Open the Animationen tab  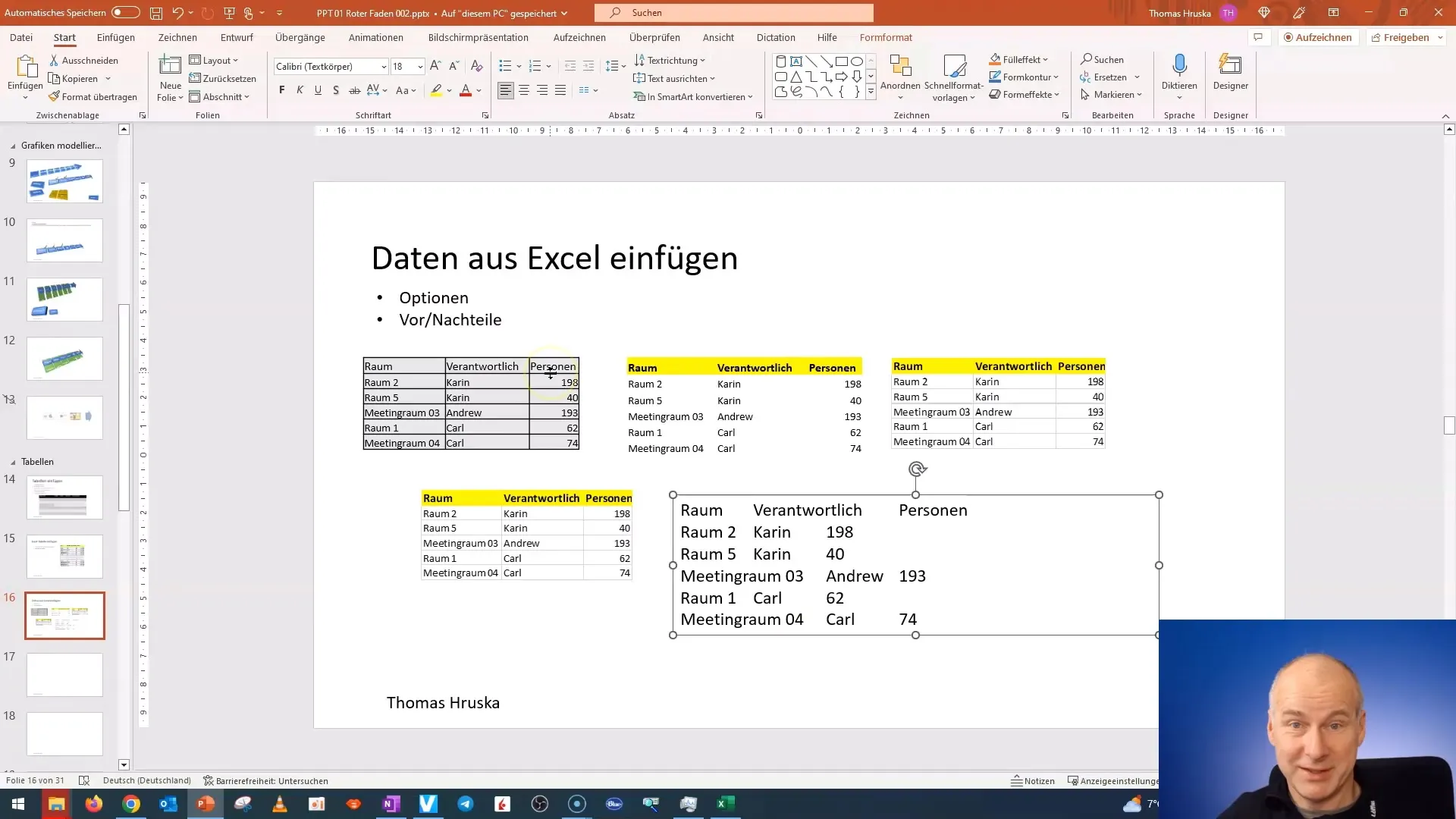pos(376,37)
